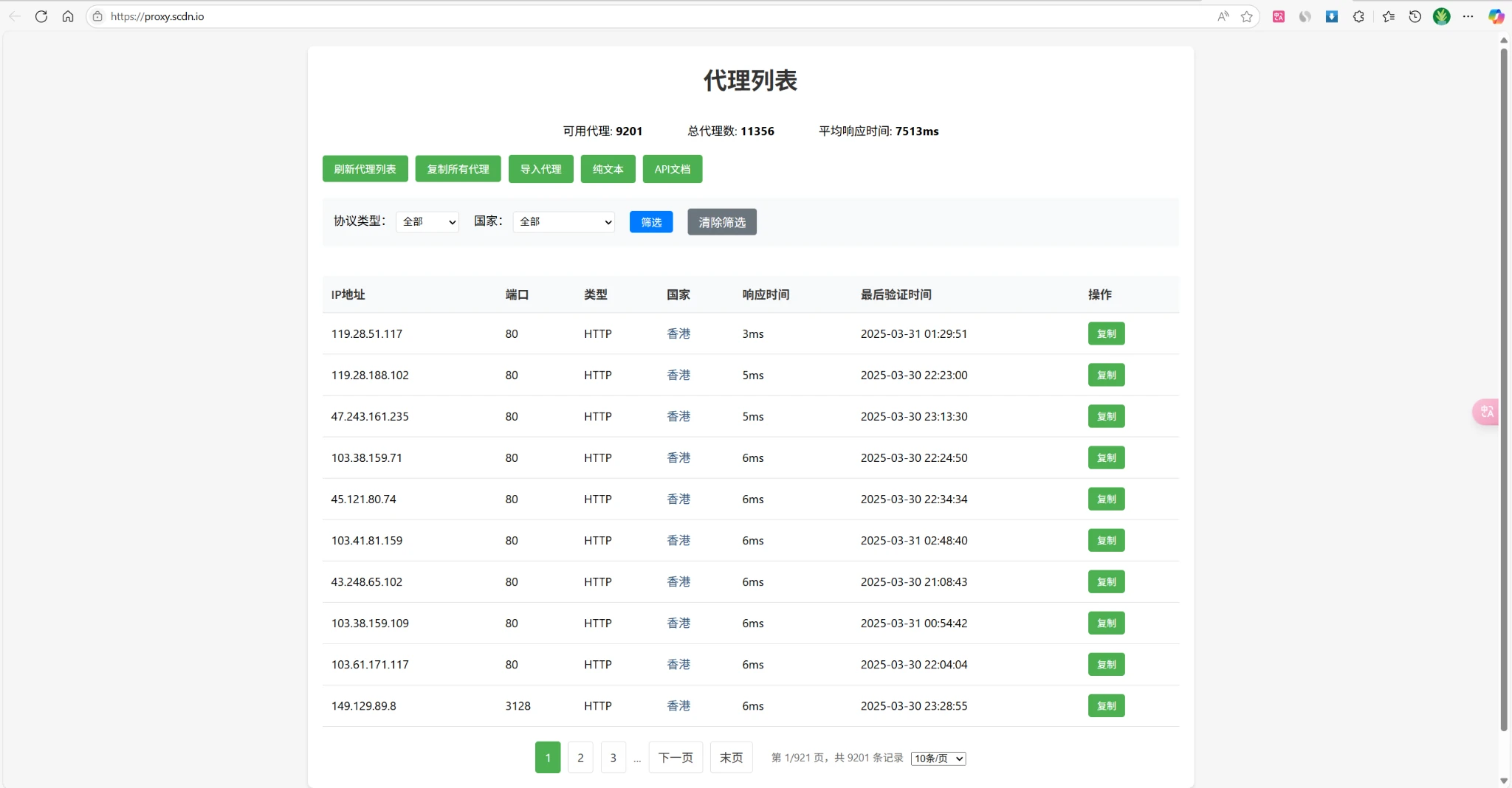
Task: Open the 10条/页 page size dropdown
Action: click(x=938, y=758)
